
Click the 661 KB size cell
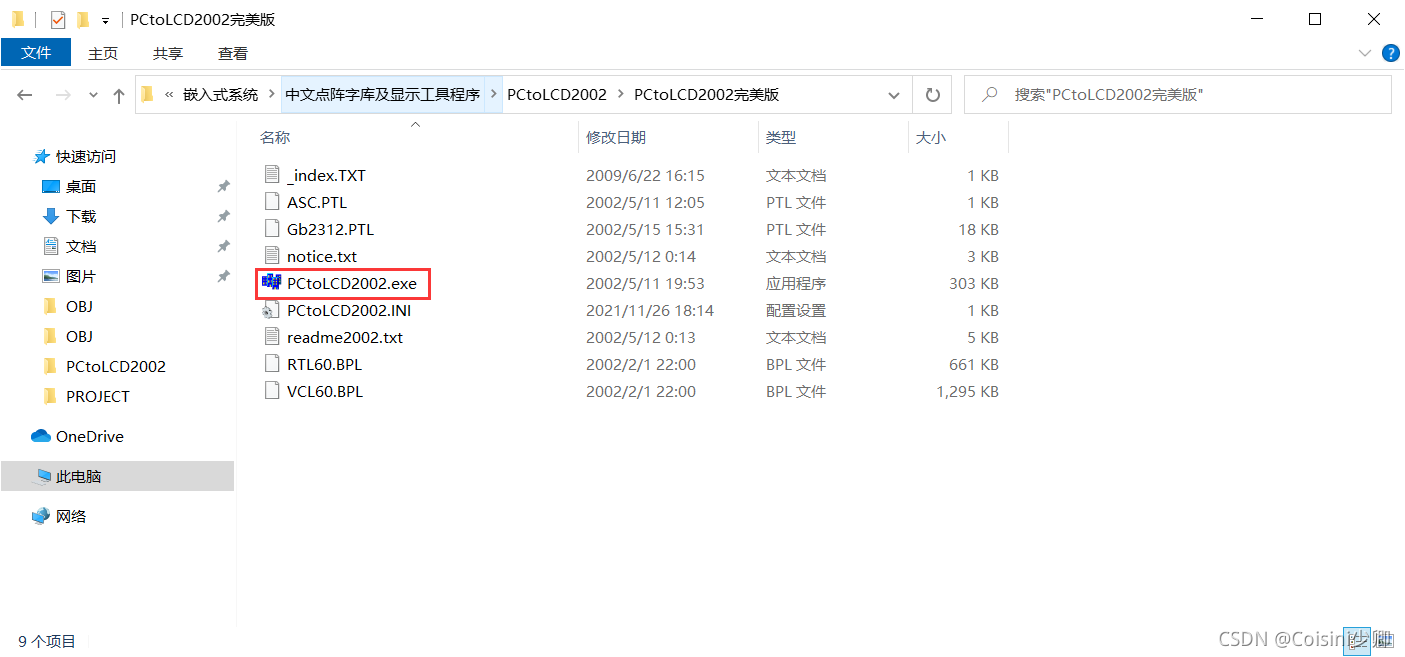click(x=974, y=364)
